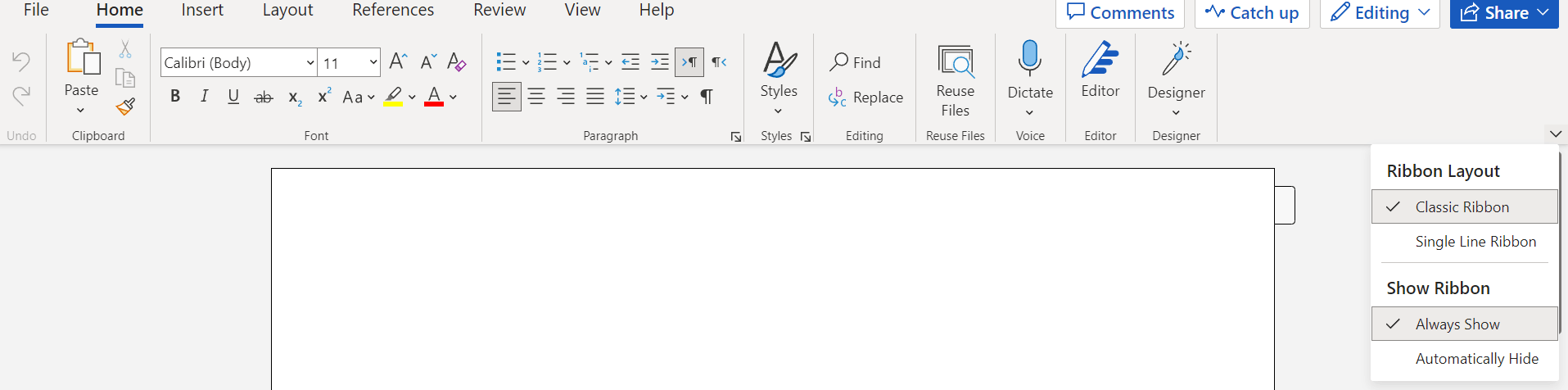Click the Cut scissors icon

[125, 50]
